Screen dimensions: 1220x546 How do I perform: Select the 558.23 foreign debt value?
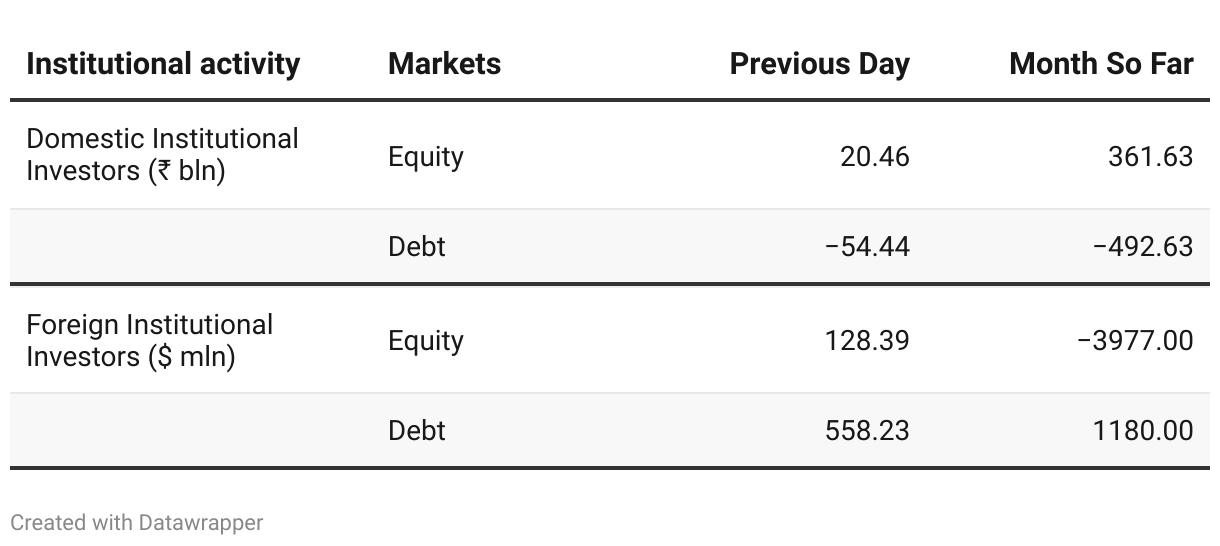pos(867,430)
